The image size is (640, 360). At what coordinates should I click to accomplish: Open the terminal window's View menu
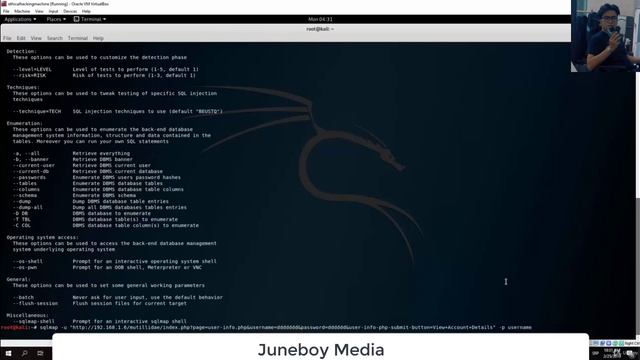[x=36, y=38]
